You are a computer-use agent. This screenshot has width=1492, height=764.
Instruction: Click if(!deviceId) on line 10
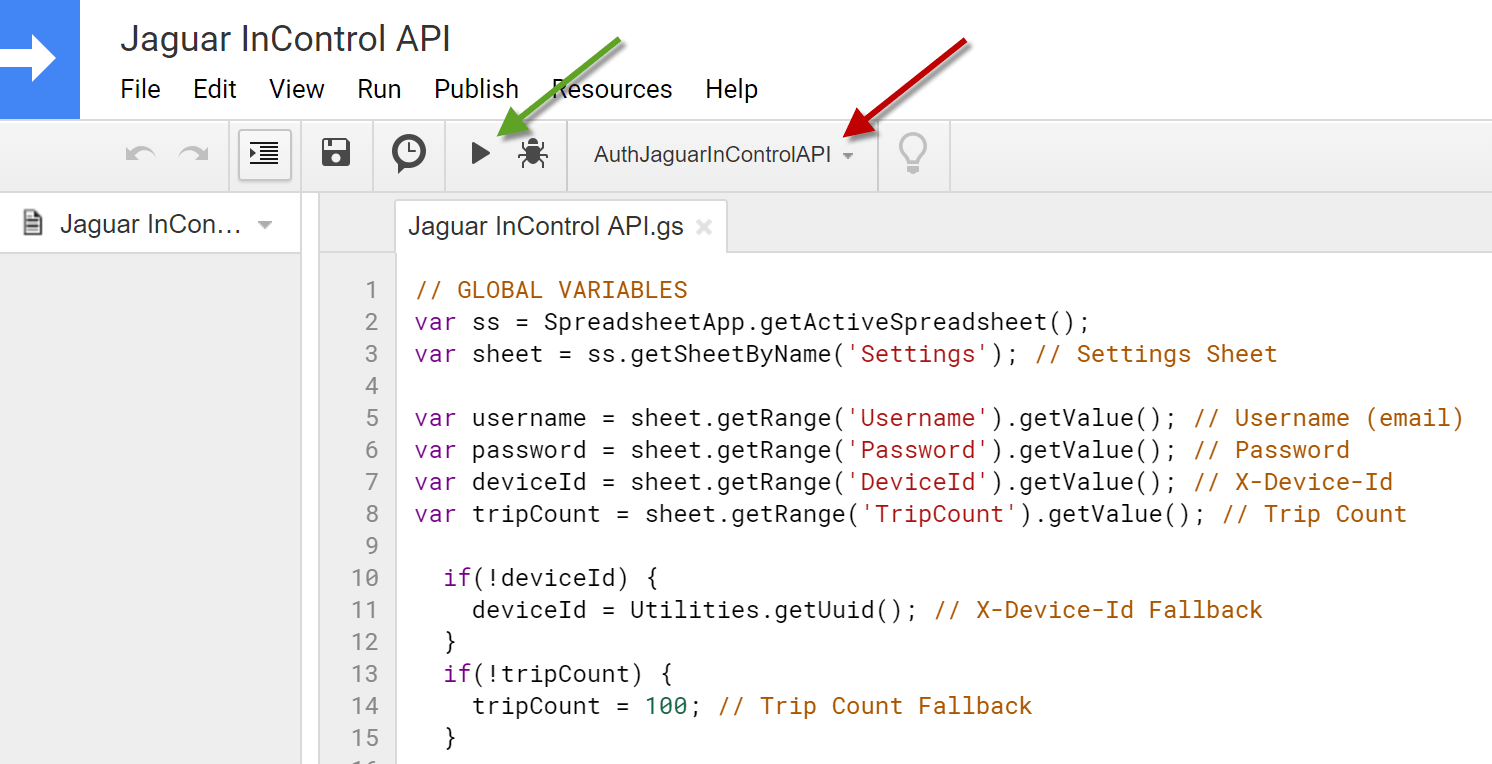(x=537, y=578)
